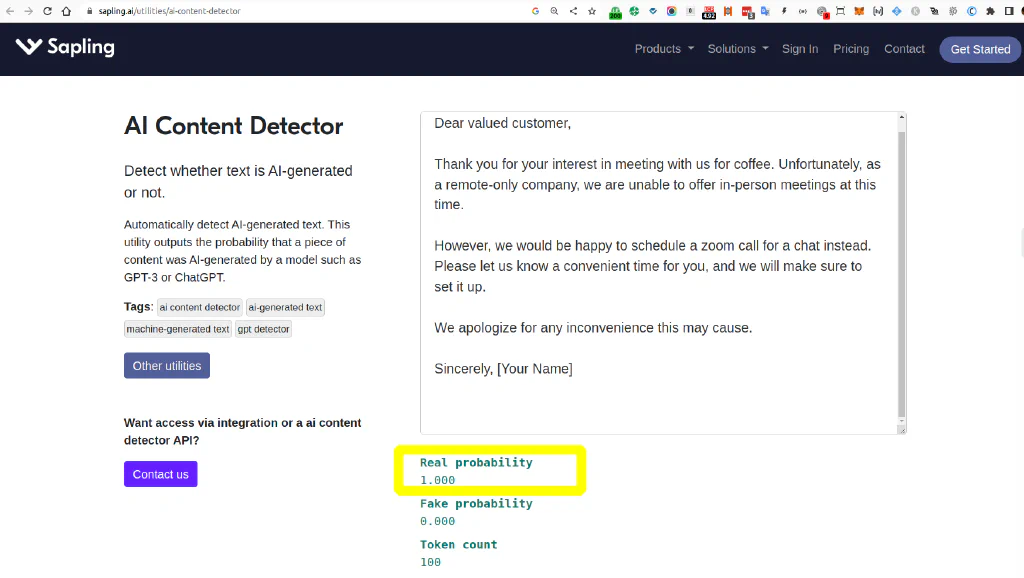The image size is (1024, 578).
Task: Click the "AI Content Detector" heading
Action: pyautogui.click(x=234, y=126)
